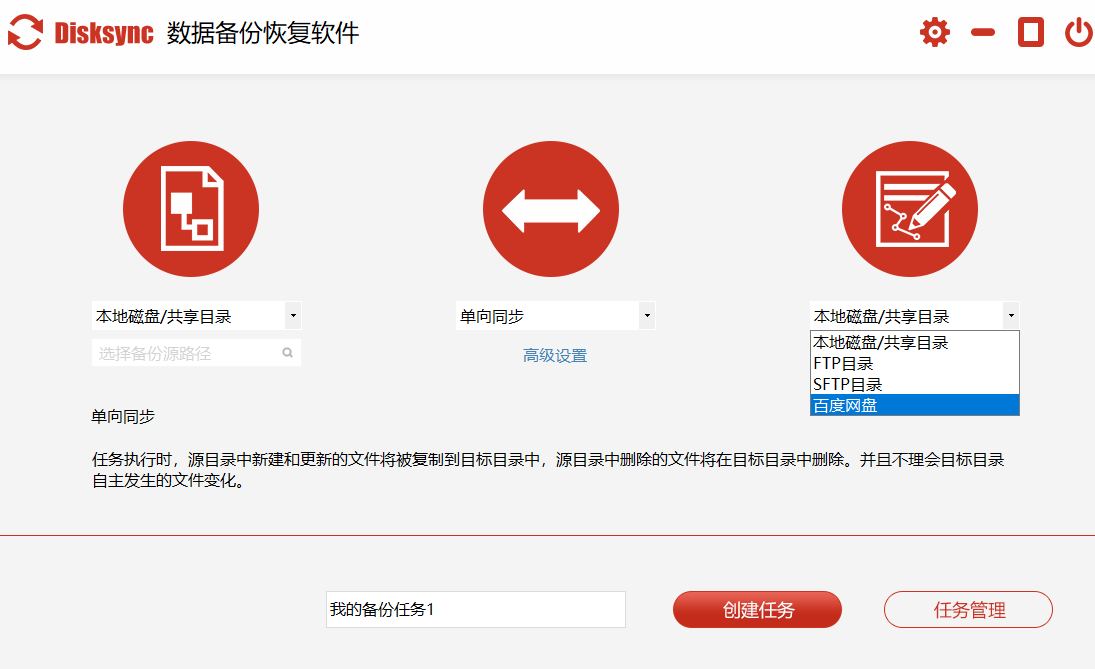Click the red backup source file icon
This screenshot has height=669, width=1095.
click(191, 209)
